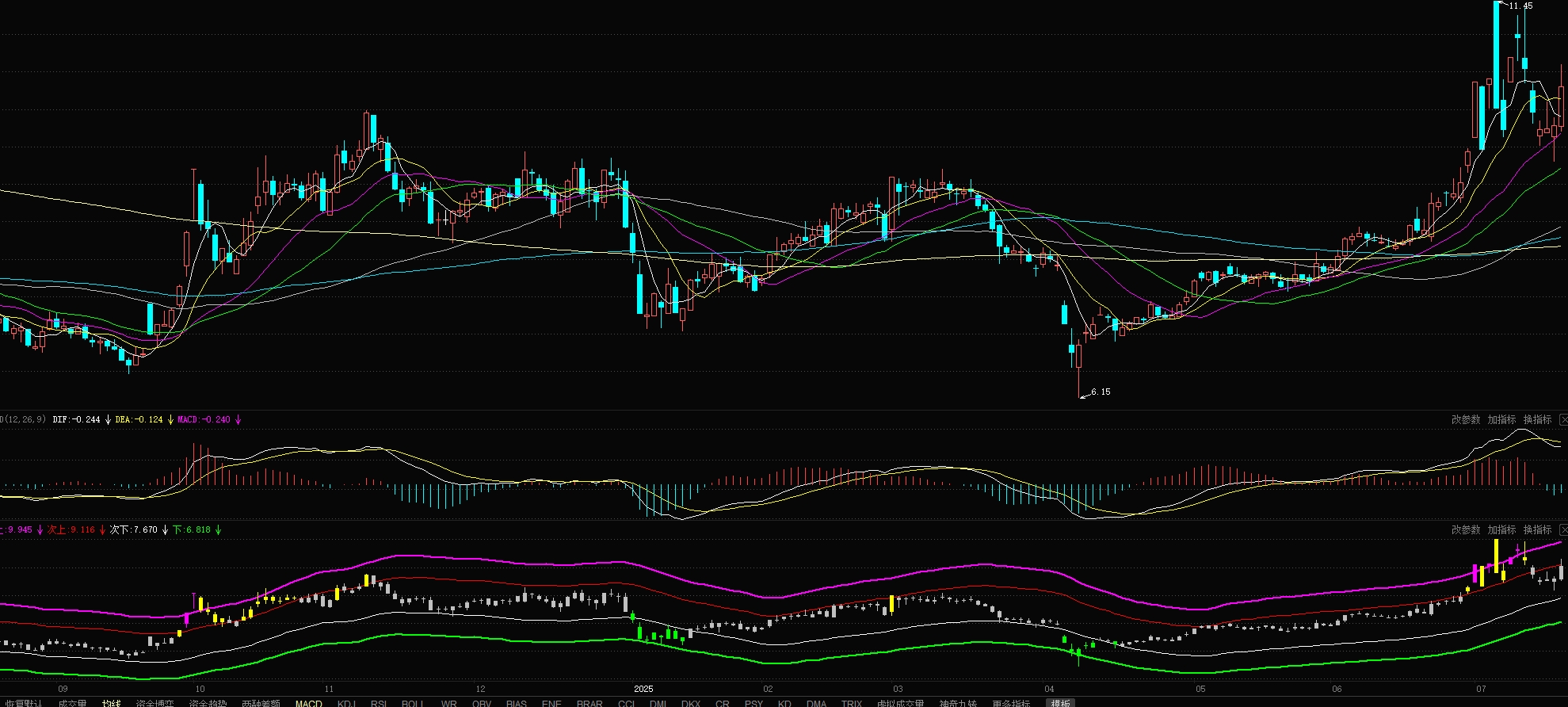Click the 6.15 low price marker
This screenshot has height=707, width=1568.
(x=1101, y=392)
